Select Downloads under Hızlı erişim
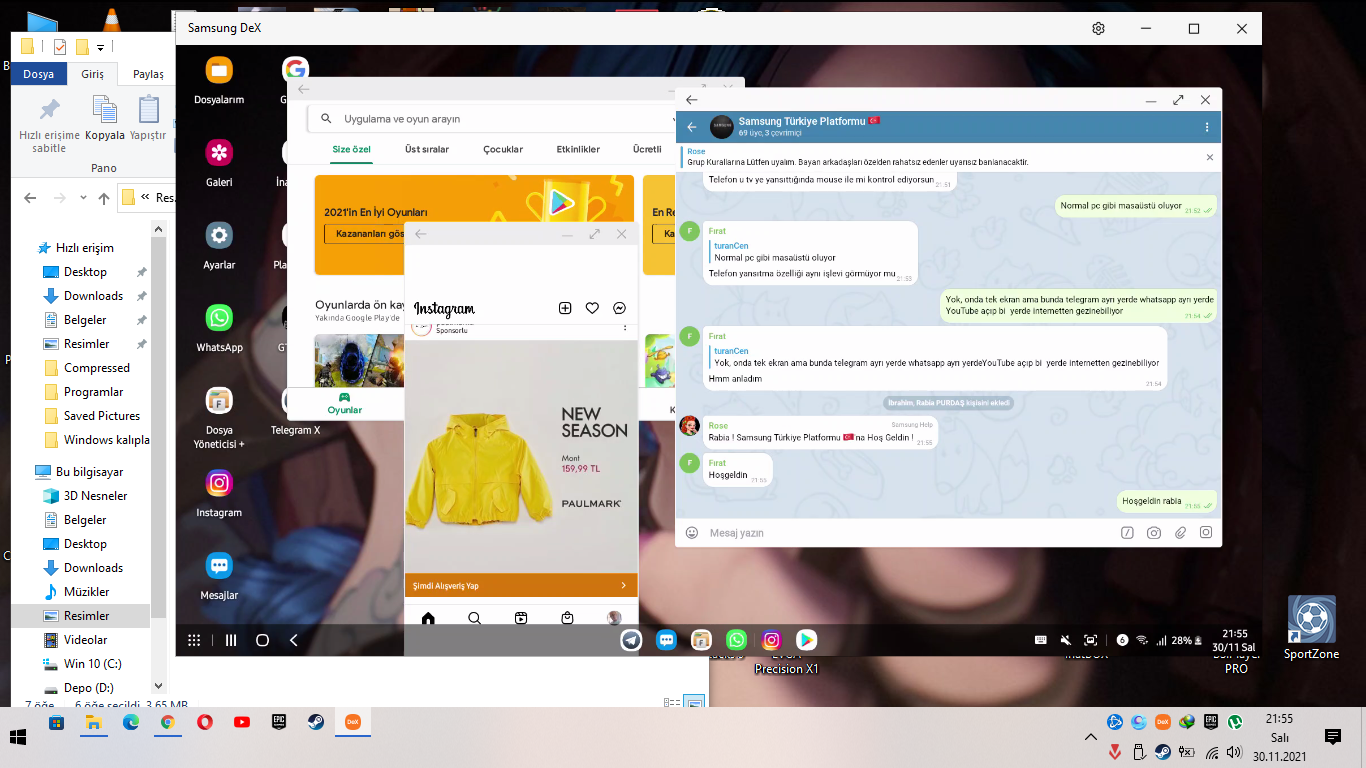The width and height of the screenshot is (1366, 768). pyautogui.click(x=93, y=296)
